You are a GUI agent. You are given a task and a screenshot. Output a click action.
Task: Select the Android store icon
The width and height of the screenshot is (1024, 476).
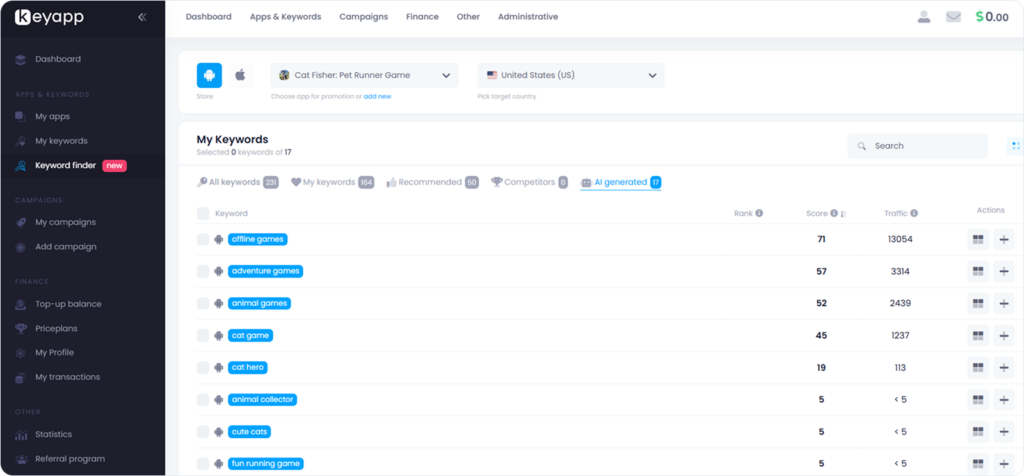[209, 75]
